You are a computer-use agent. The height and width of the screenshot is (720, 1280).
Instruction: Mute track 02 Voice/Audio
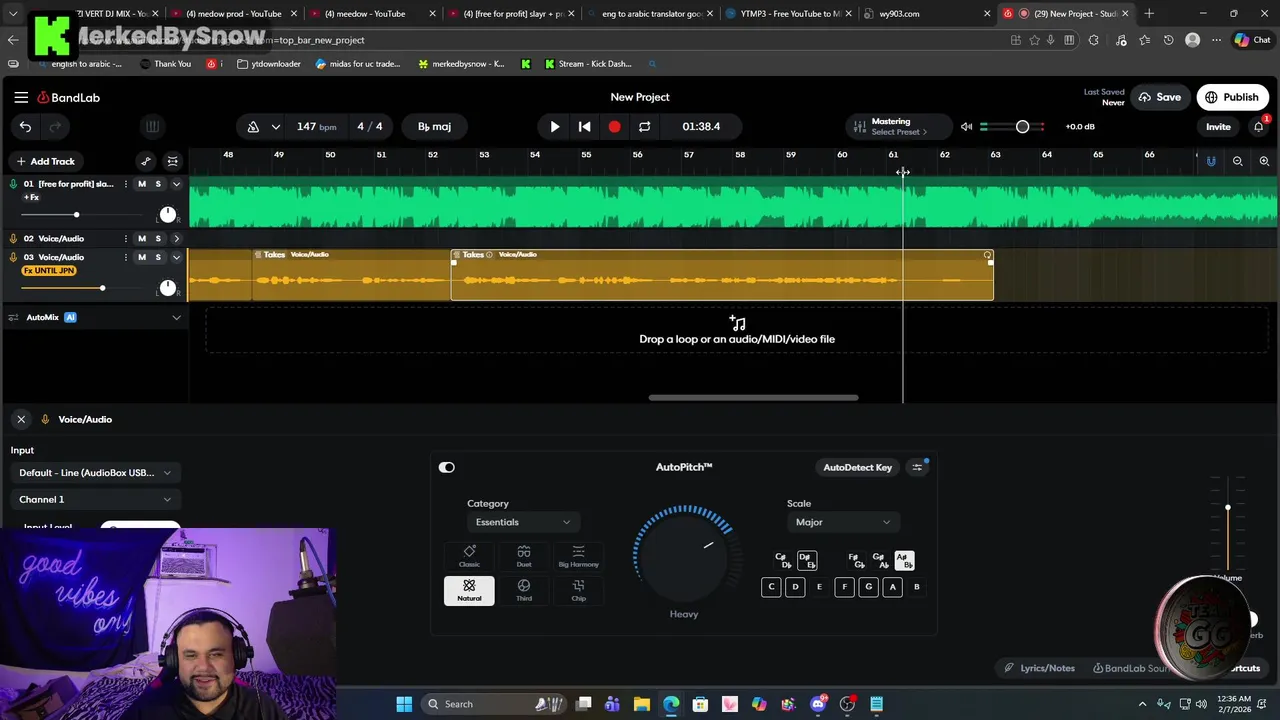pos(142,238)
